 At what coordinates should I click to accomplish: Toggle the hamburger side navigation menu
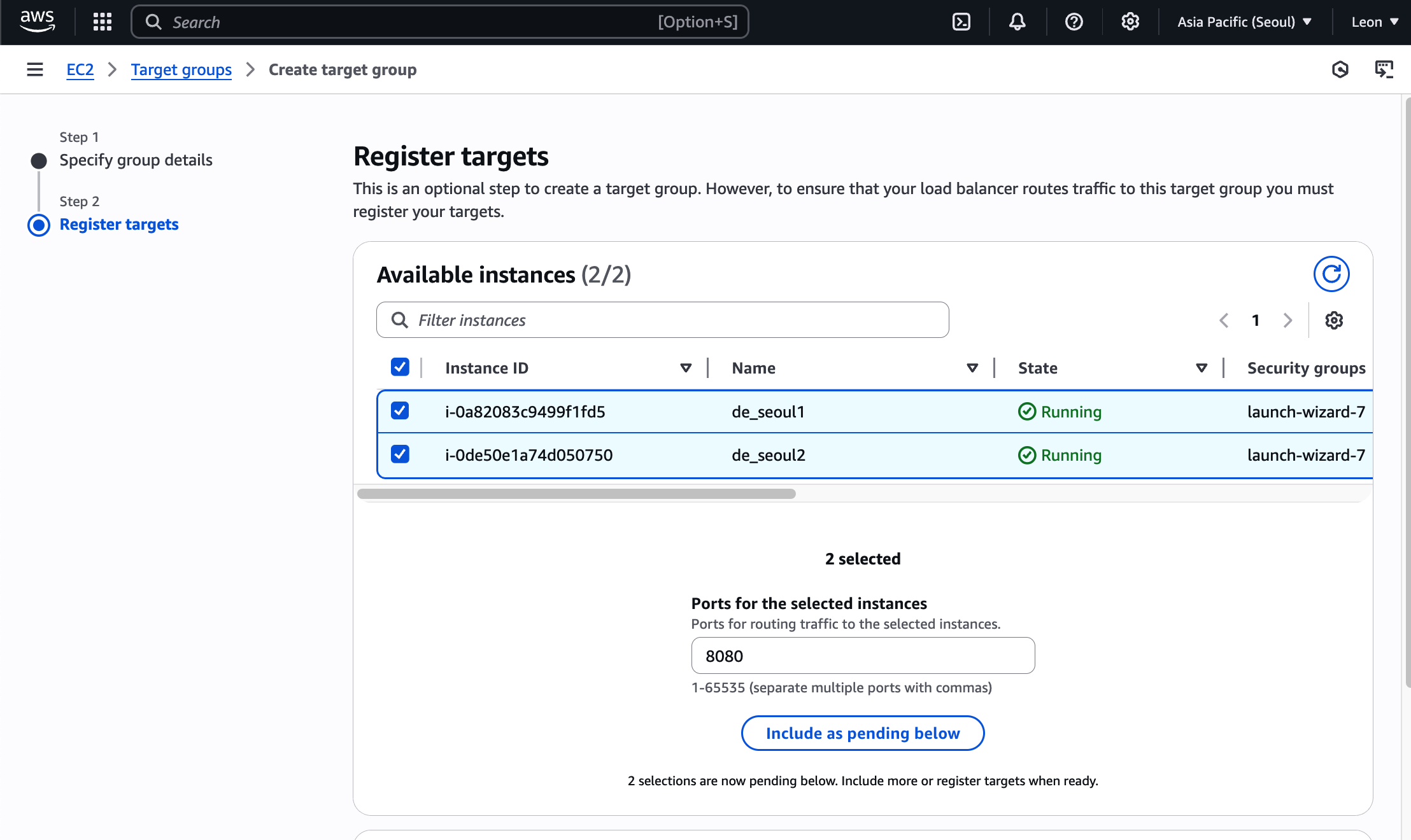point(35,69)
